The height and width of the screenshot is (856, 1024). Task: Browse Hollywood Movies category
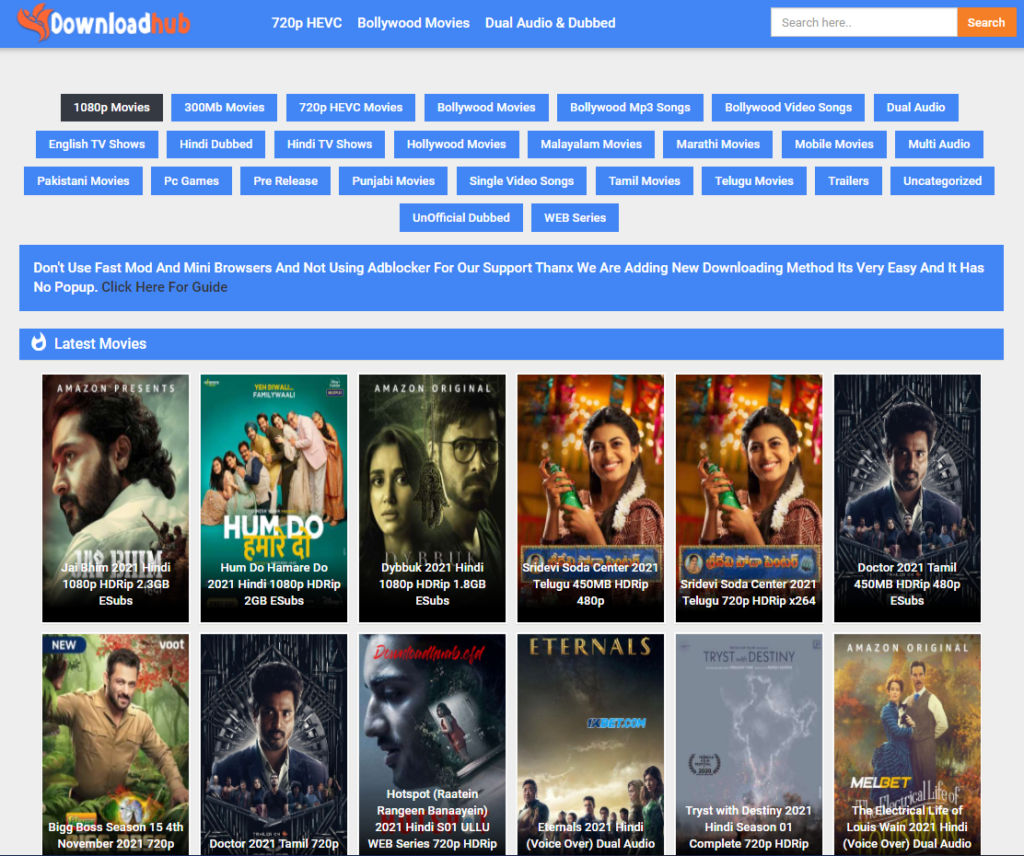click(456, 144)
